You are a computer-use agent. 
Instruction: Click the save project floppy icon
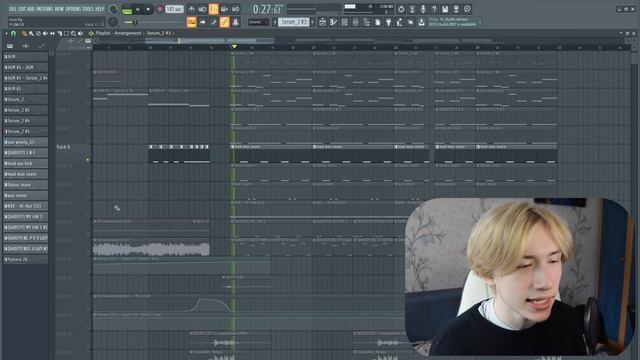[x=445, y=9]
